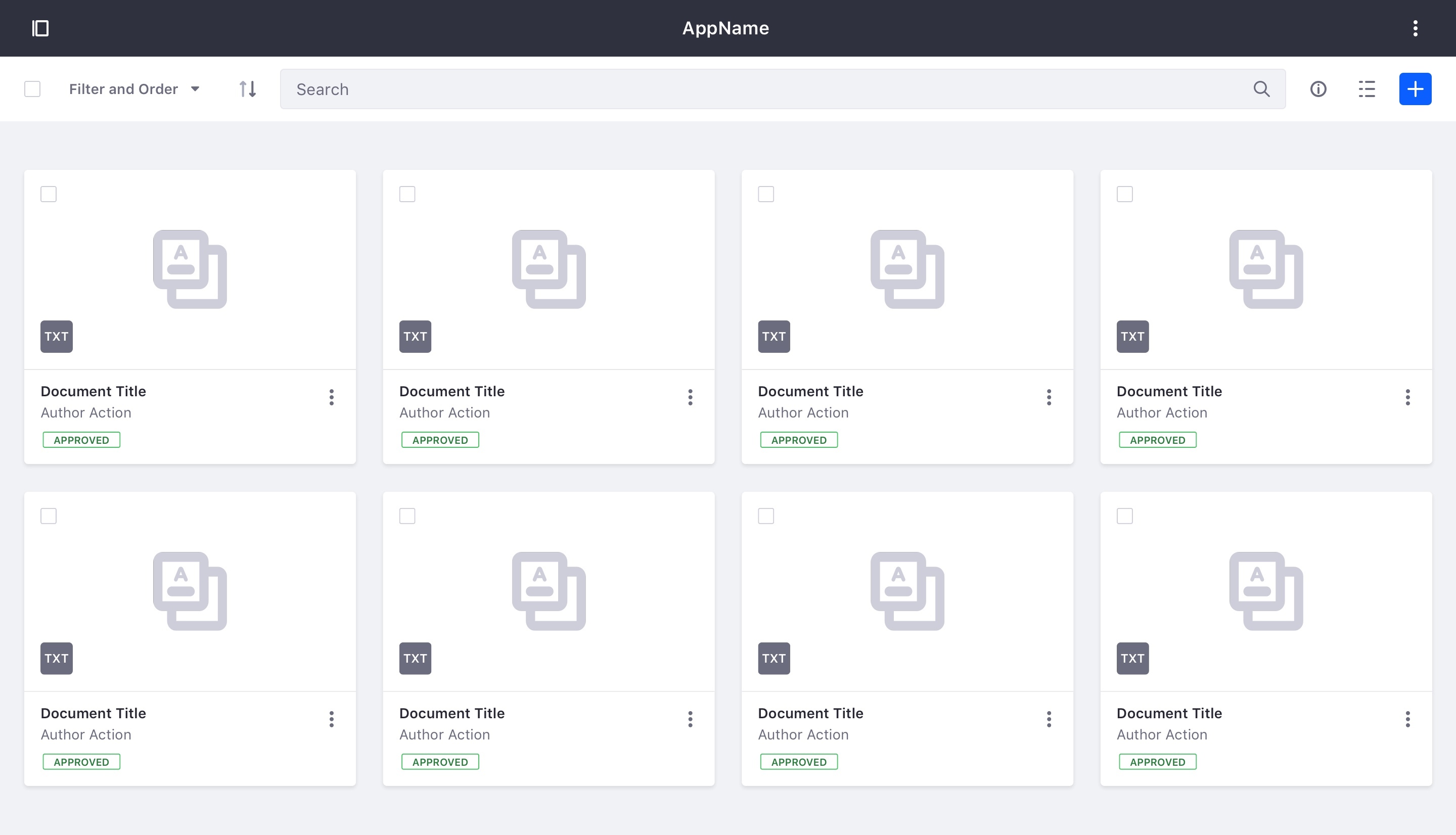Screen dimensions: 1456x835
Task: Select the first document card checkbox
Action: [49, 195]
